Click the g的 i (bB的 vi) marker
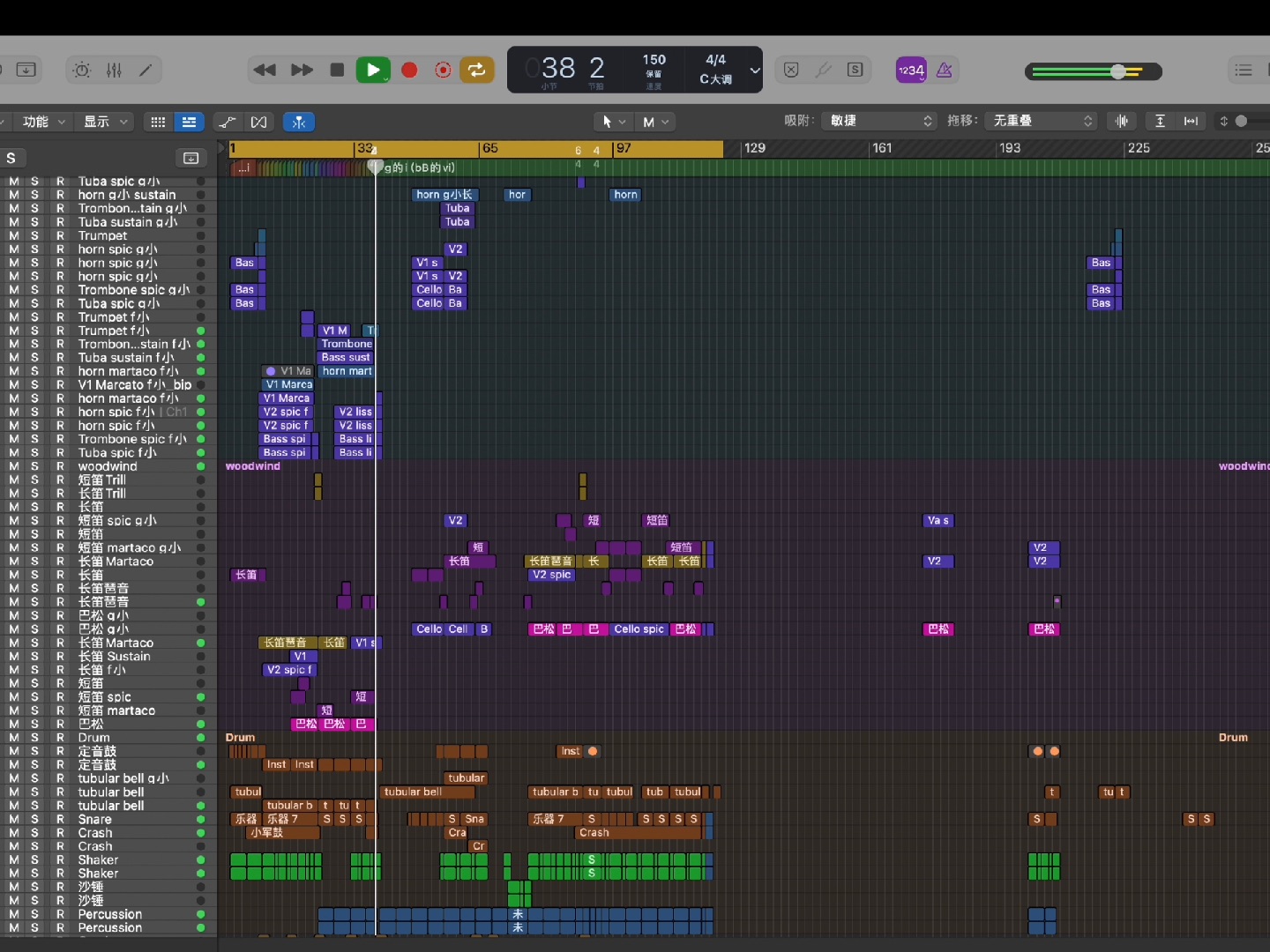 (420, 167)
